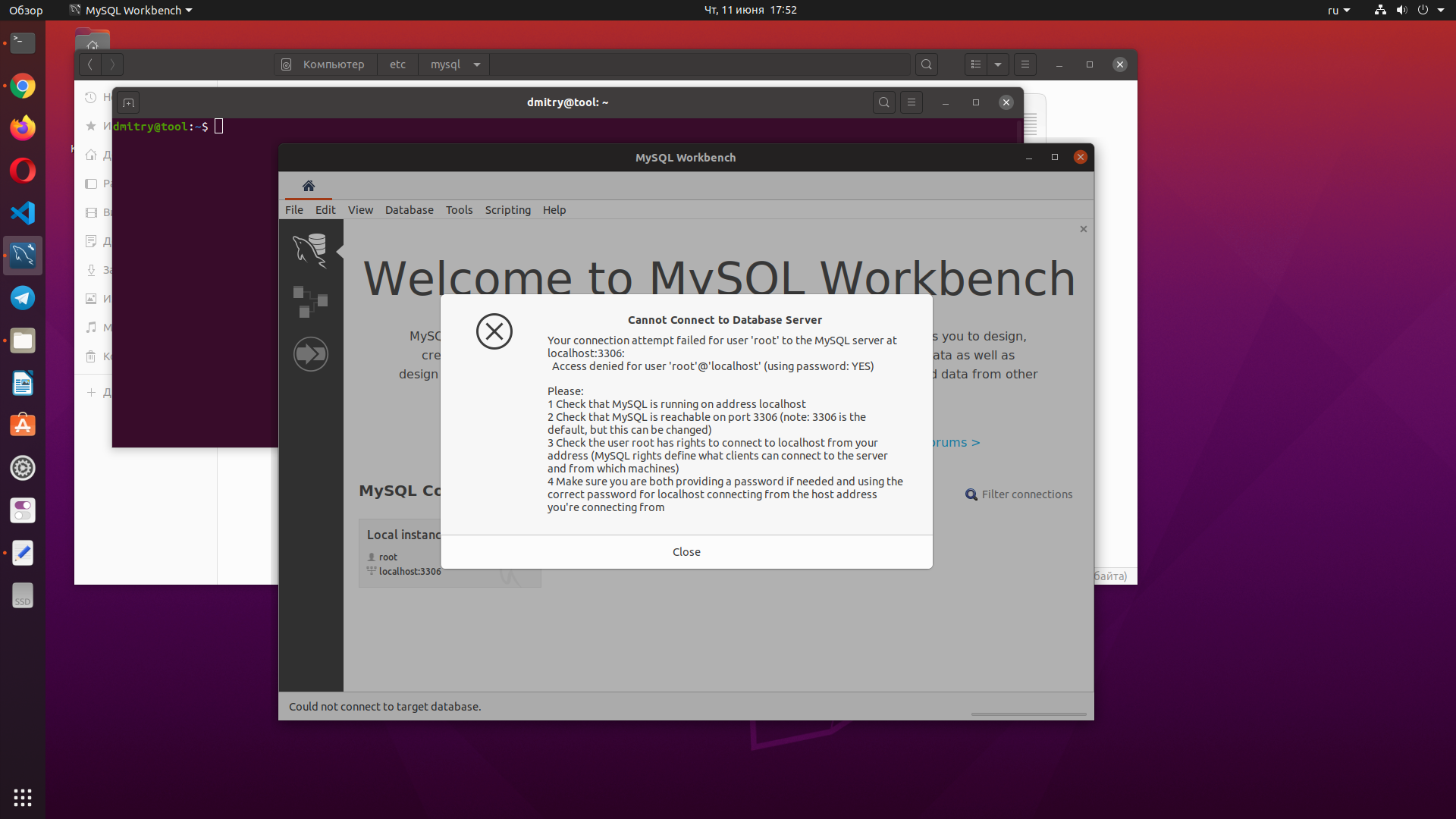This screenshot has height=819, width=1456.
Task: Dismiss the welcome panel with its small x
Action: [x=1084, y=229]
